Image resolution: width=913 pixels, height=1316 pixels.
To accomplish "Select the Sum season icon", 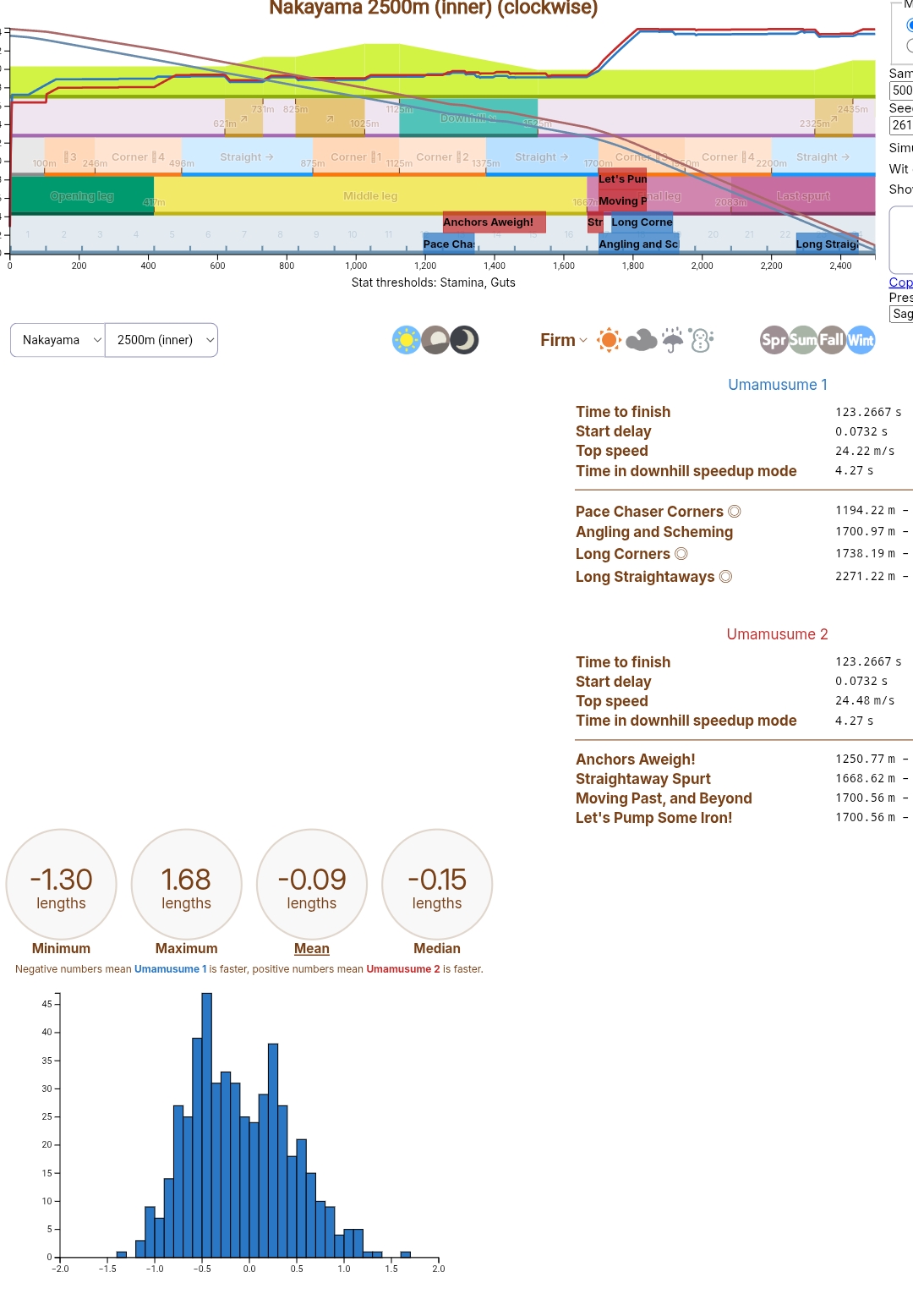I will tap(802, 340).
